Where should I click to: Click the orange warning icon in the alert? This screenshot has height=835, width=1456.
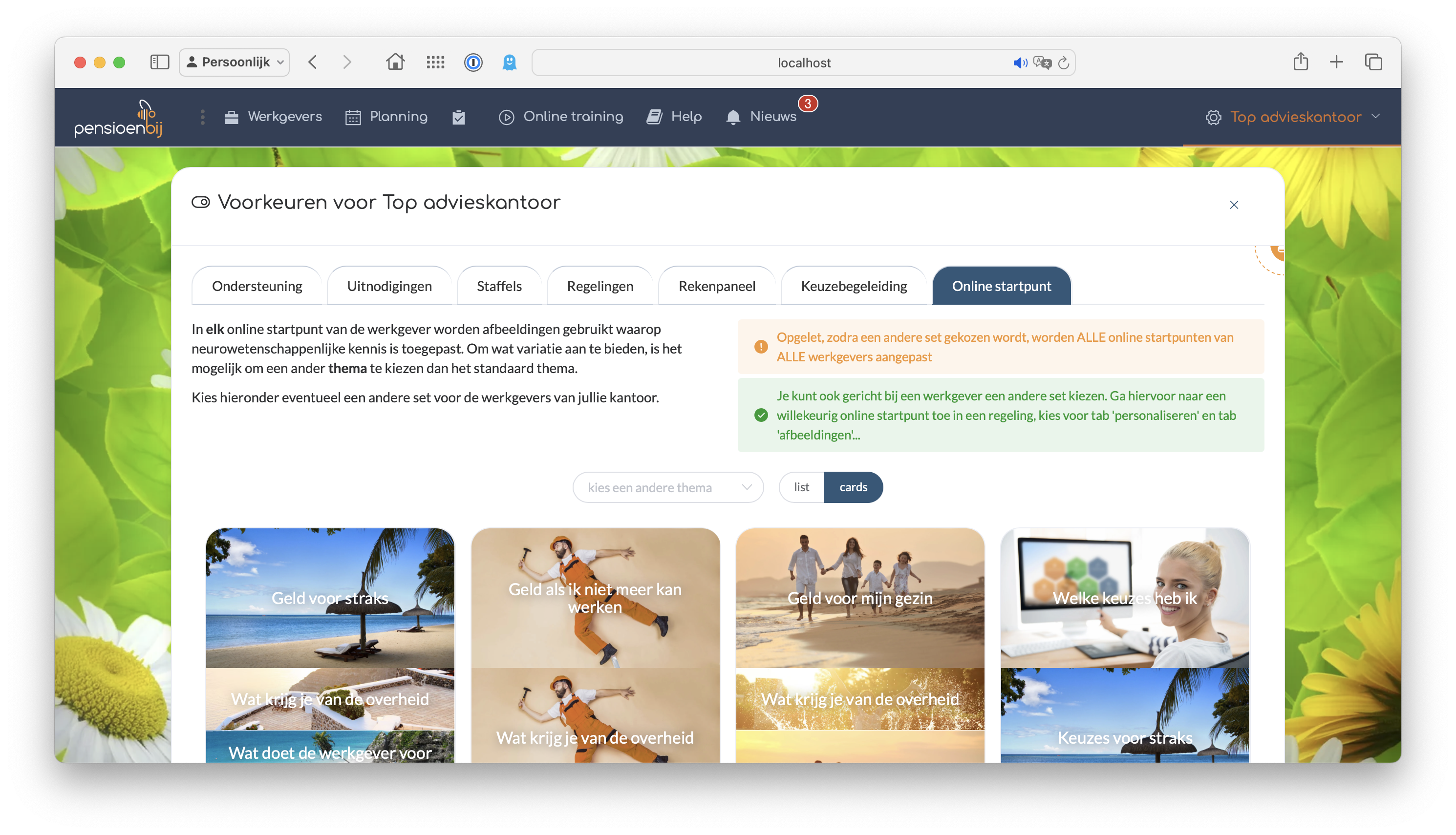[x=761, y=347]
